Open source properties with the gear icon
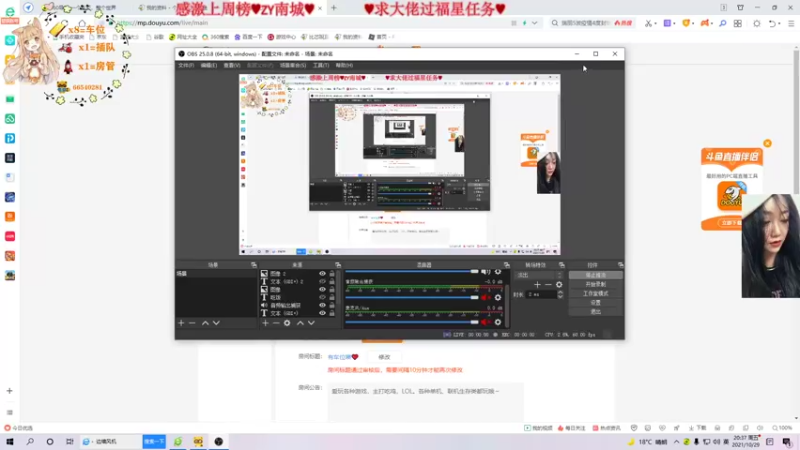 [x=287, y=323]
